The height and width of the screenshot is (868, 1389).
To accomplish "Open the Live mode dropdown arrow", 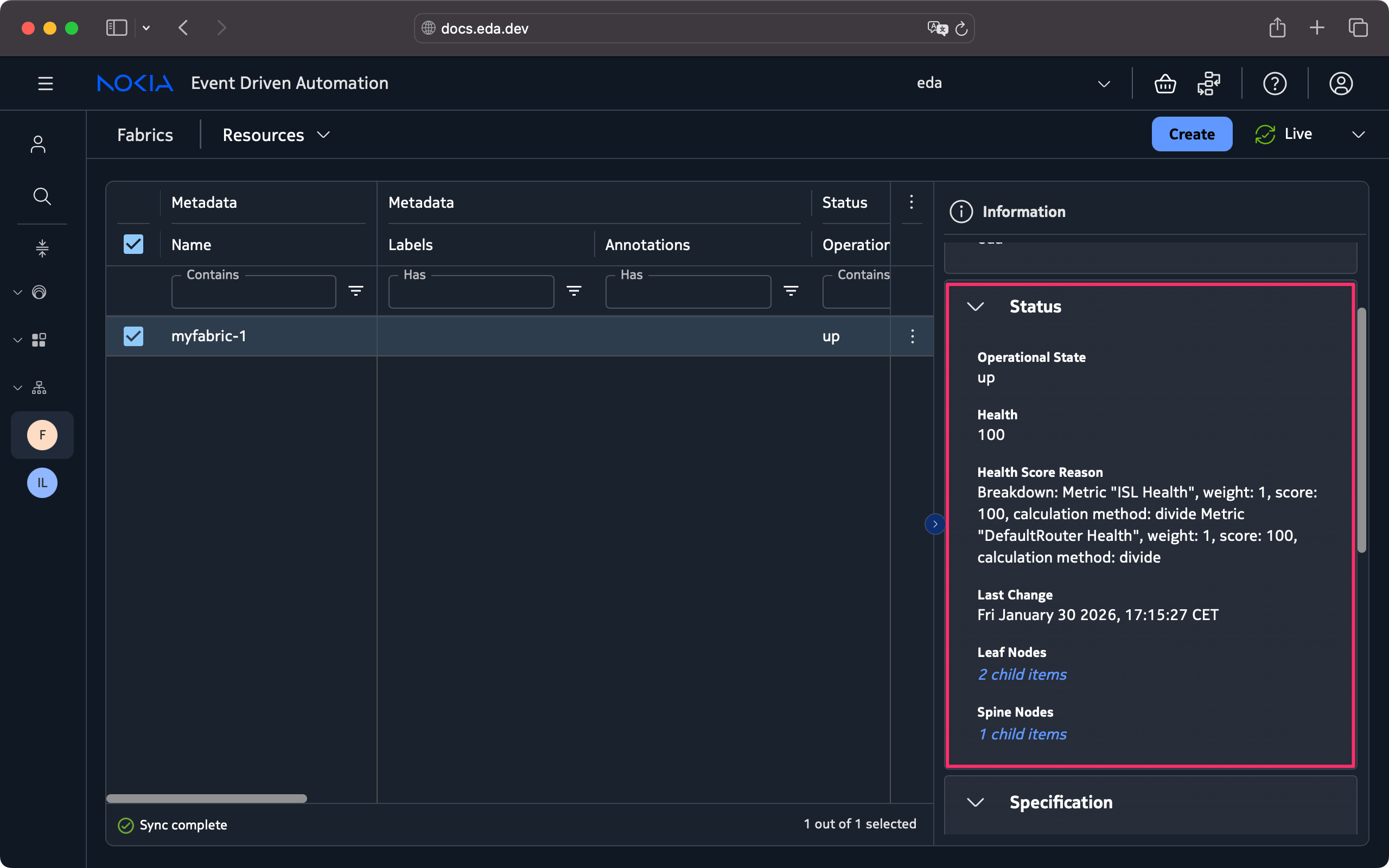I will 1358,135.
